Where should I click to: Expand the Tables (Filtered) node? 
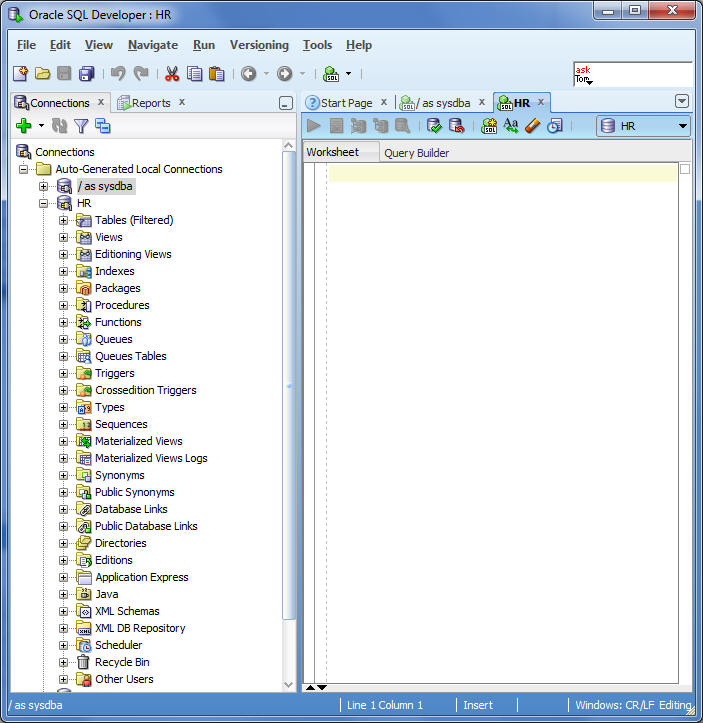[x=64, y=220]
